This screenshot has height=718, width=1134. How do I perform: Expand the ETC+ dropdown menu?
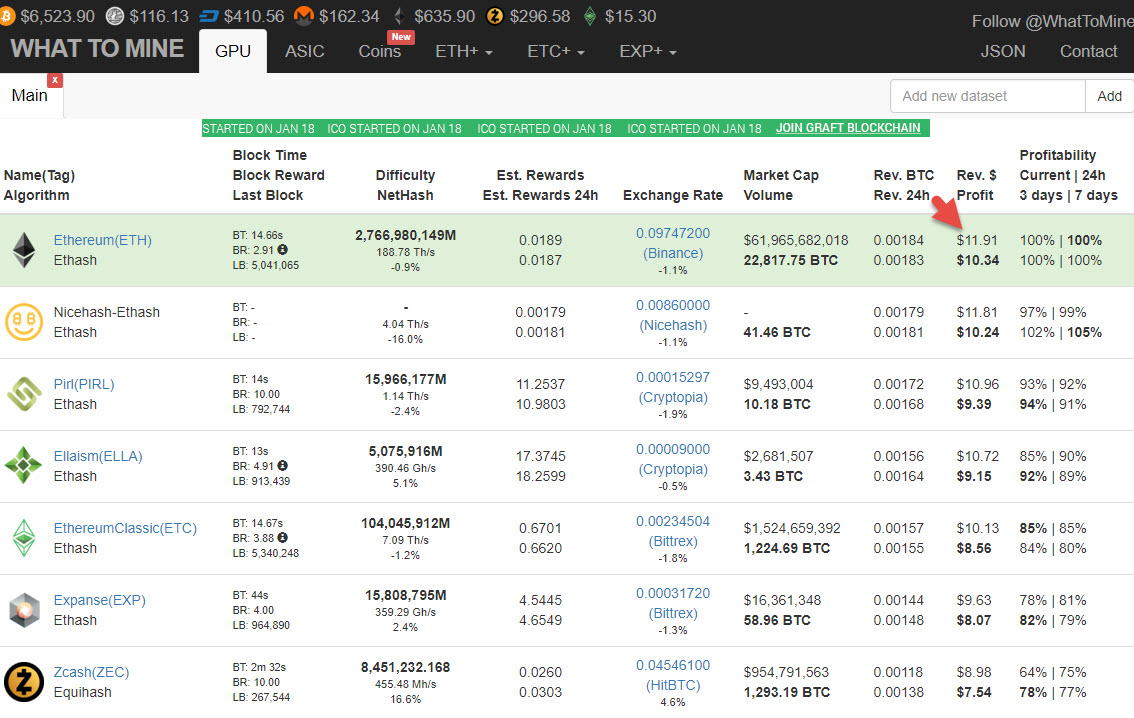tap(555, 51)
